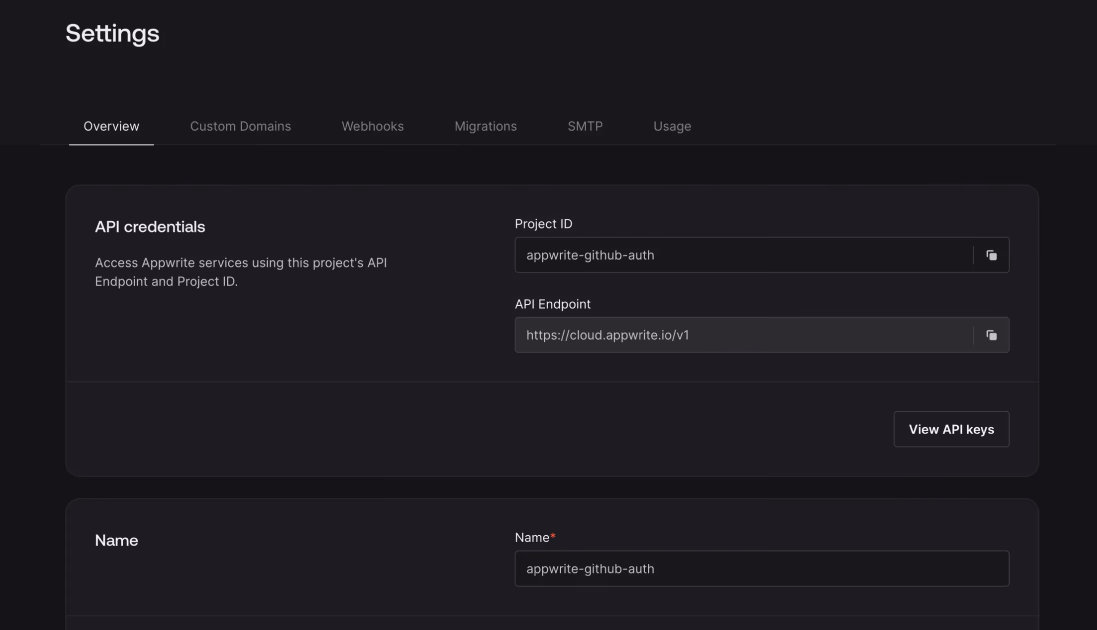Image resolution: width=1097 pixels, height=630 pixels.
Task: Click the Name section heading
Action: pos(116,540)
